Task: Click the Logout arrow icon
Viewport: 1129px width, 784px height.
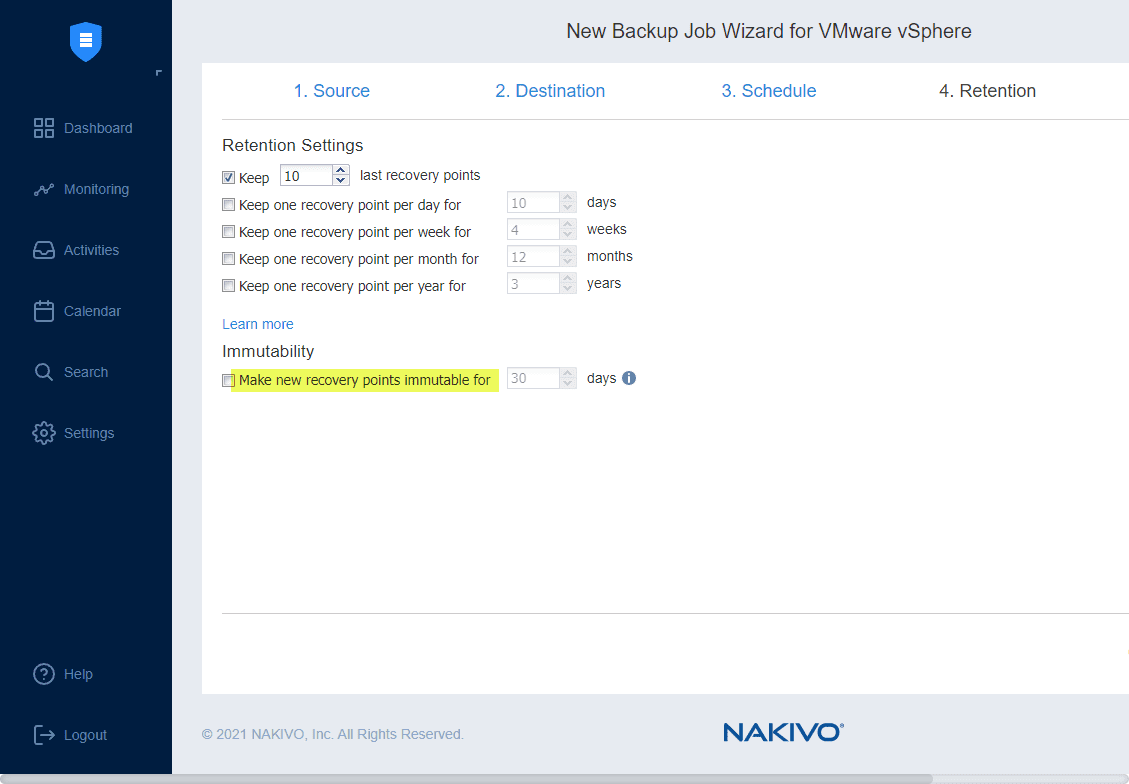Action: pyautogui.click(x=44, y=735)
